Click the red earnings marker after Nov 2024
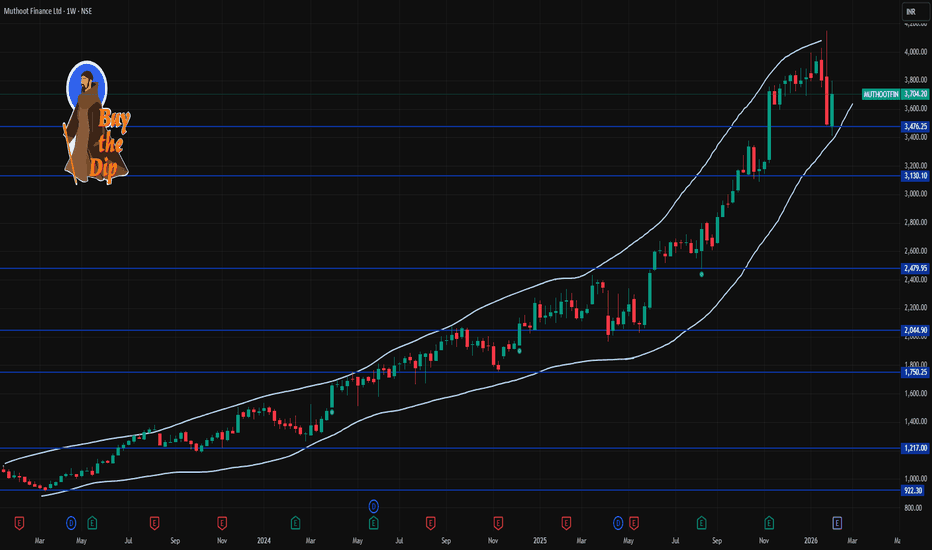 click(498, 523)
